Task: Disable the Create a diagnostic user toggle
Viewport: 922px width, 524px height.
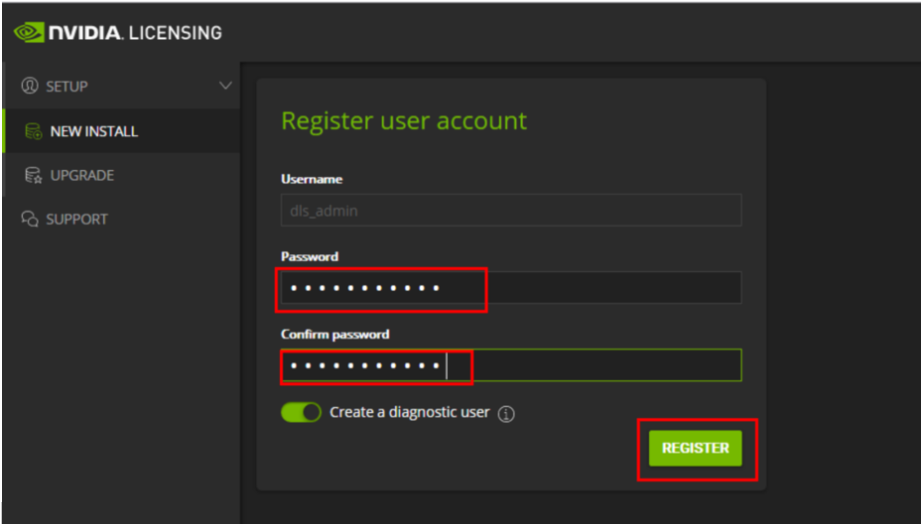Action: coord(300,413)
